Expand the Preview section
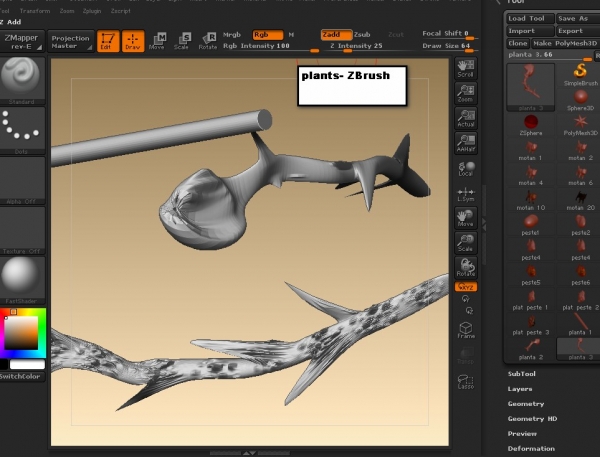The width and height of the screenshot is (600, 457). pos(522,434)
